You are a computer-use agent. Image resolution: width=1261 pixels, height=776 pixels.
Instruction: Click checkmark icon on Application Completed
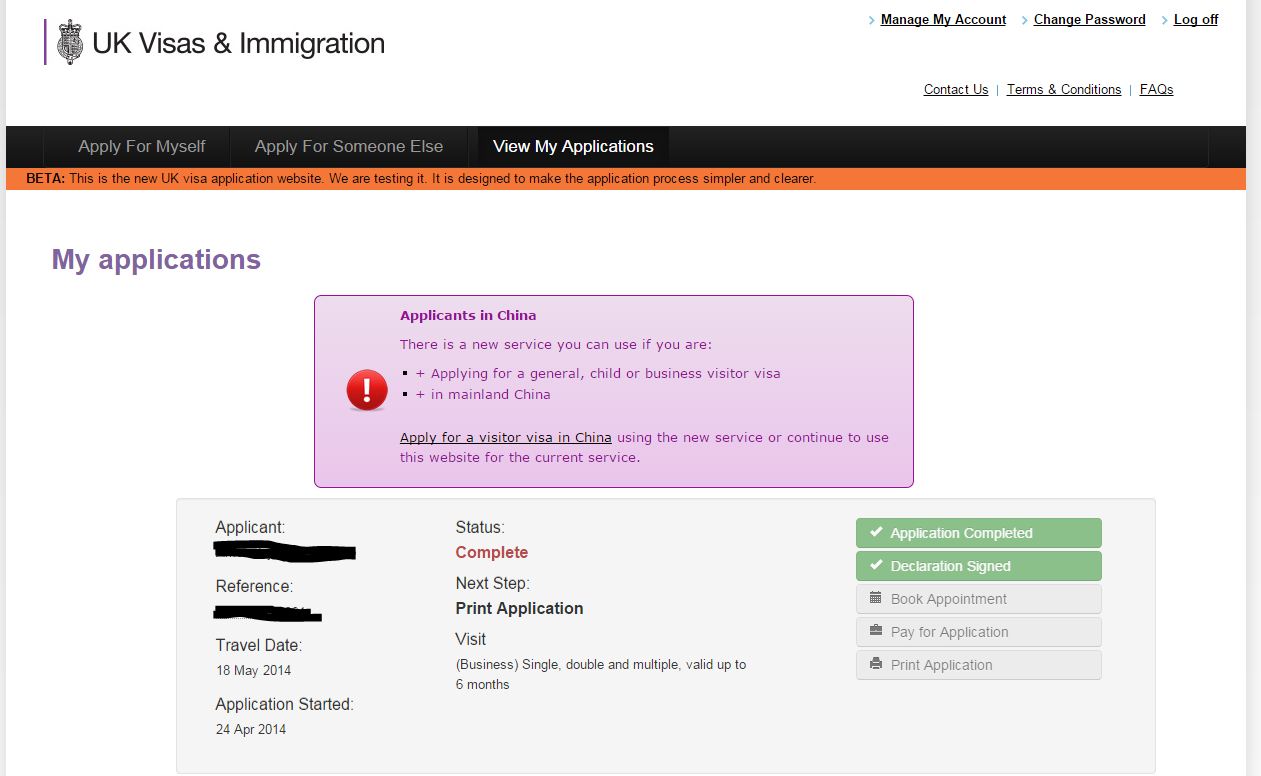[x=876, y=532]
